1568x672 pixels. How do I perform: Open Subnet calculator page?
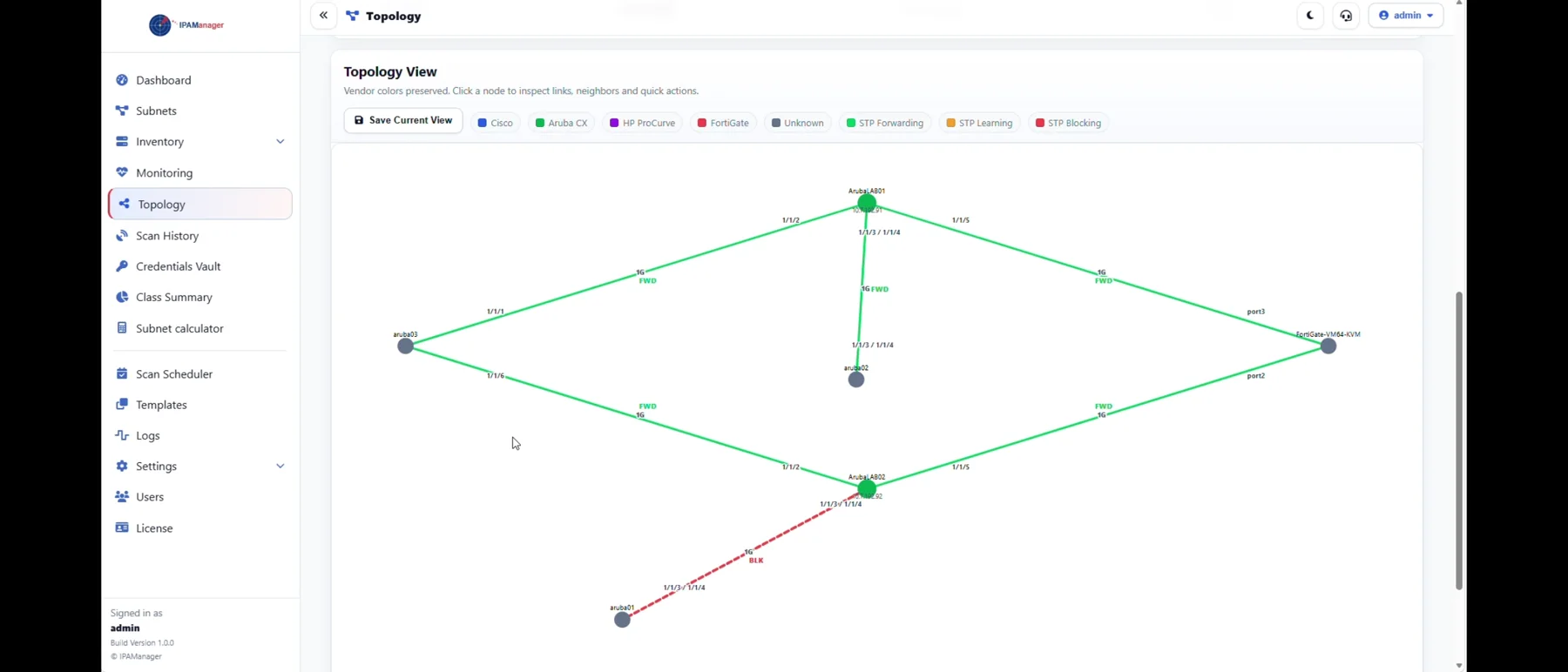pyautogui.click(x=200, y=328)
